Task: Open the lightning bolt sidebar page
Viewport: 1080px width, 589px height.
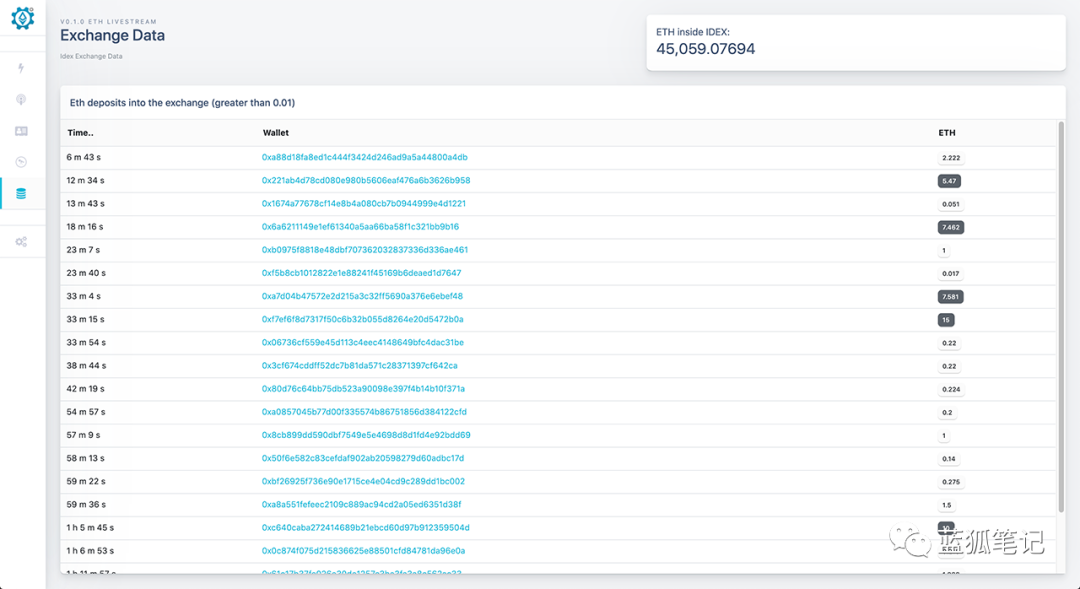Action: tap(22, 68)
